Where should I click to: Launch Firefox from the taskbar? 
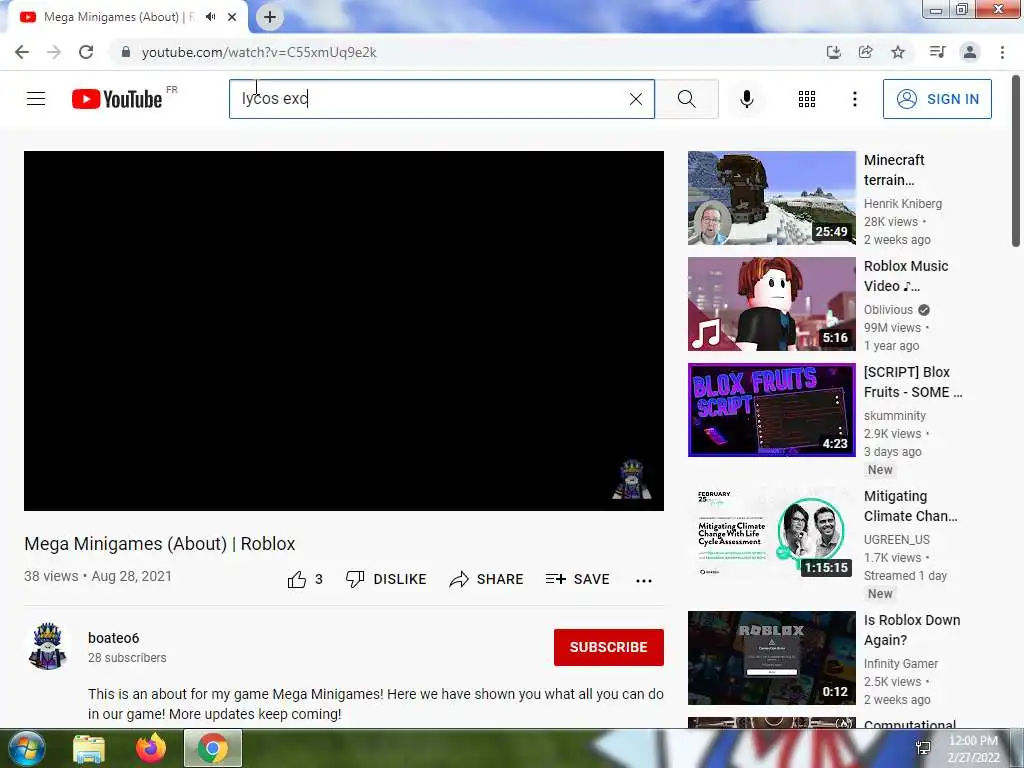click(x=151, y=748)
